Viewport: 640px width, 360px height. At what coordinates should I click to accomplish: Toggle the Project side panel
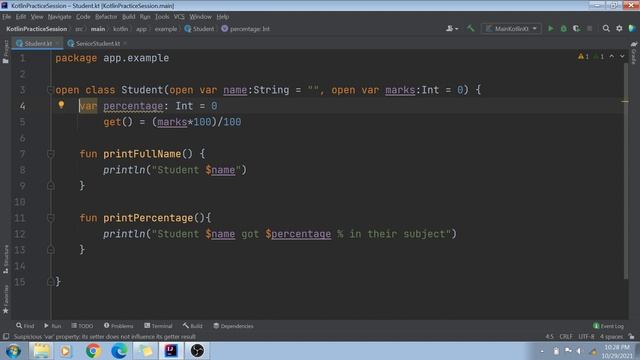pos(5,51)
